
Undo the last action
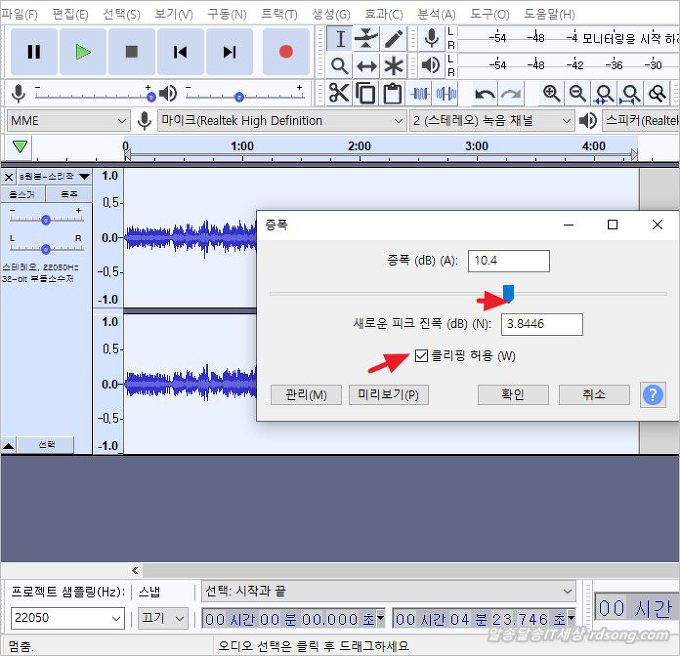tap(484, 93)
